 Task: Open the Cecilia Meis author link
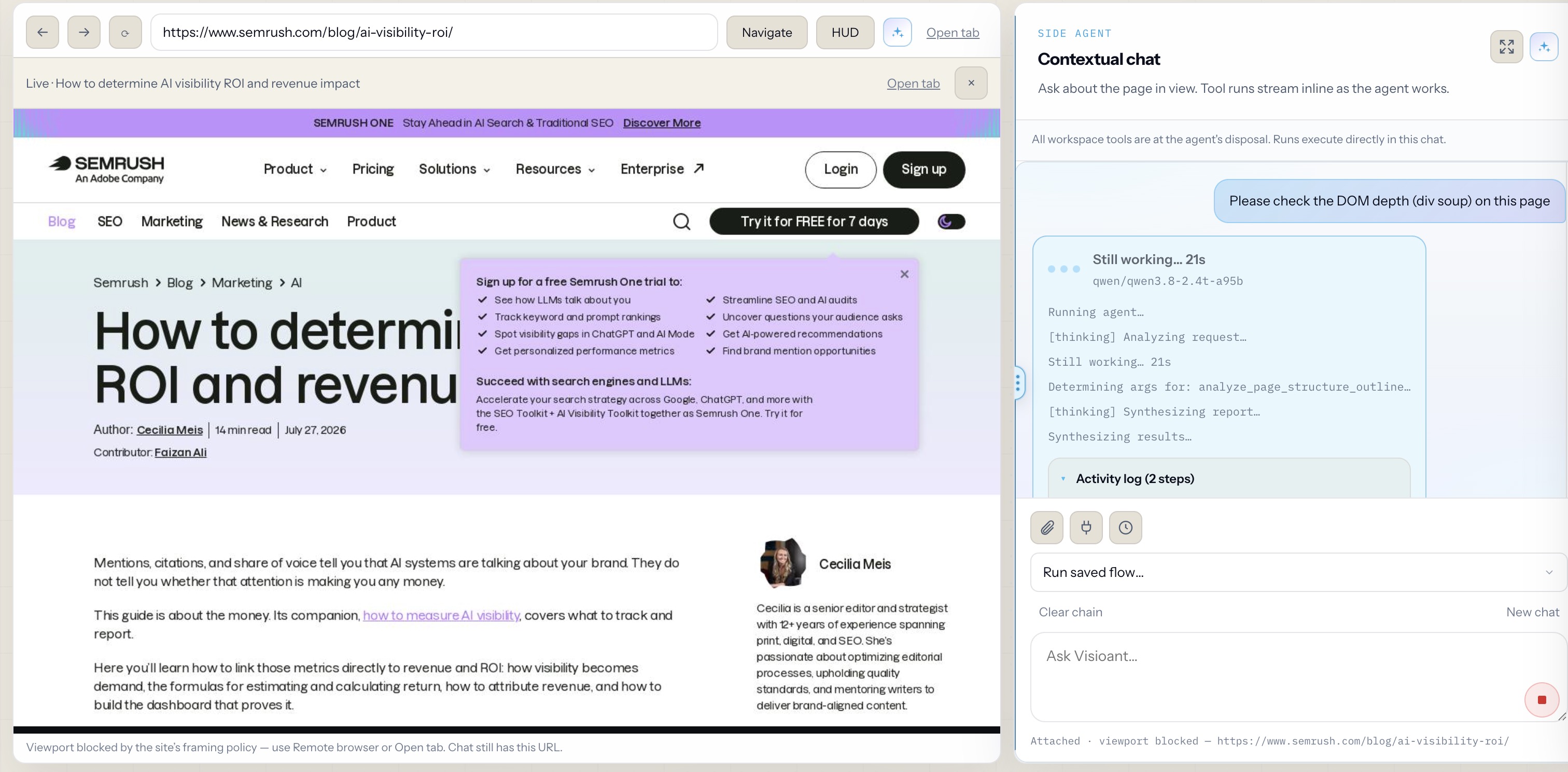pyautogui.click(x=170, y=430)
